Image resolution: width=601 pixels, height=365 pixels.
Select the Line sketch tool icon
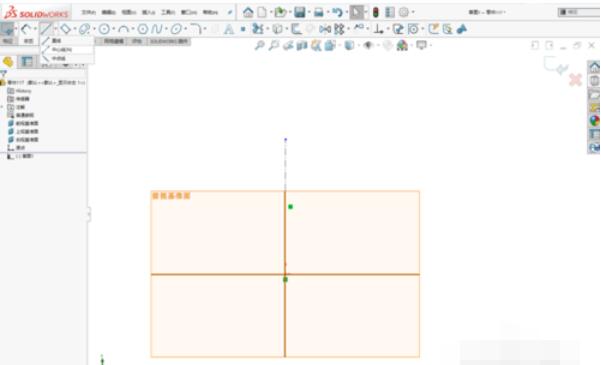tap(46, 29)
